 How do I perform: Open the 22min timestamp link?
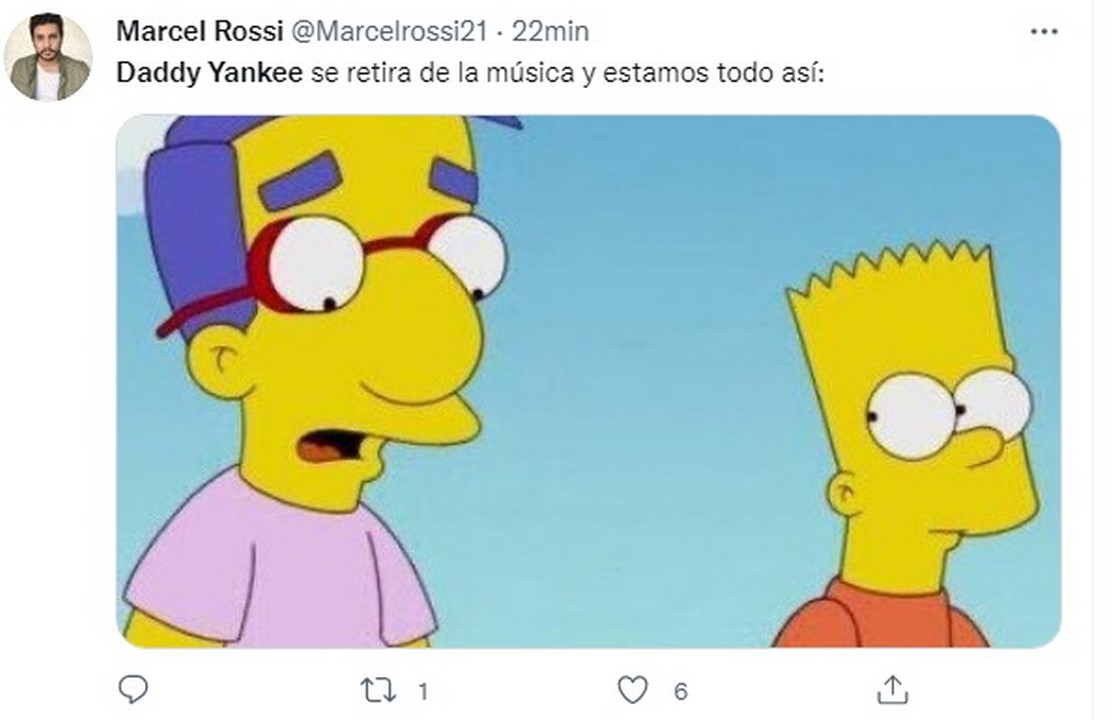551,31
